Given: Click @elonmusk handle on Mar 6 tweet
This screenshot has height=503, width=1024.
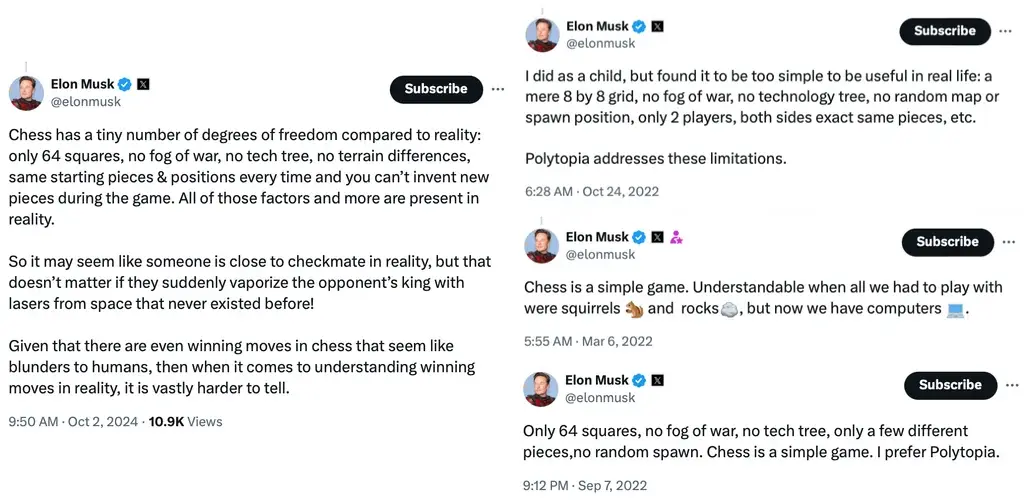Looking at the screenshot, I should [600, 254].
